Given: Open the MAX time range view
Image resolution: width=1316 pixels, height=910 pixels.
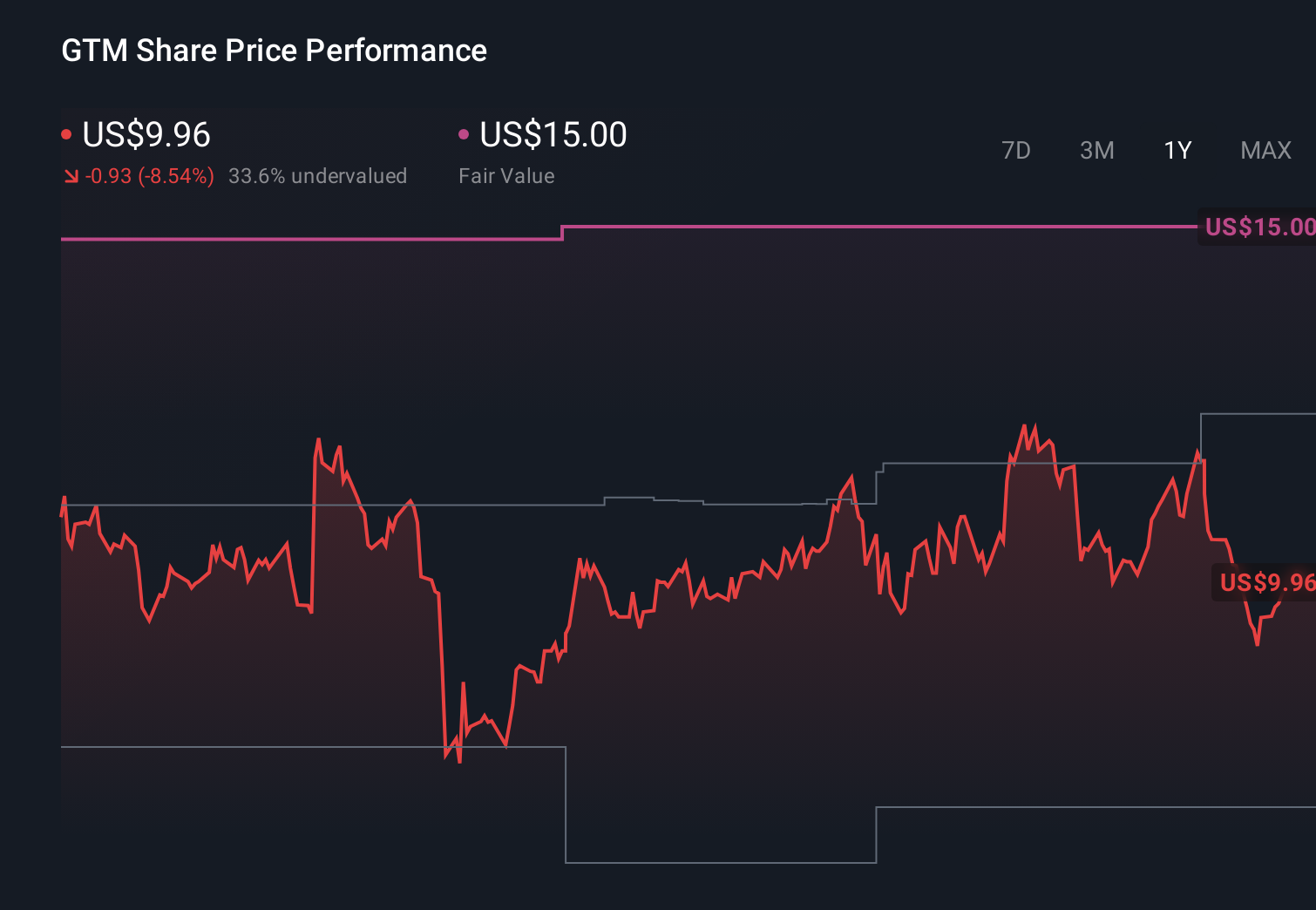Looking at the screenshot, I should (1265, 150).
